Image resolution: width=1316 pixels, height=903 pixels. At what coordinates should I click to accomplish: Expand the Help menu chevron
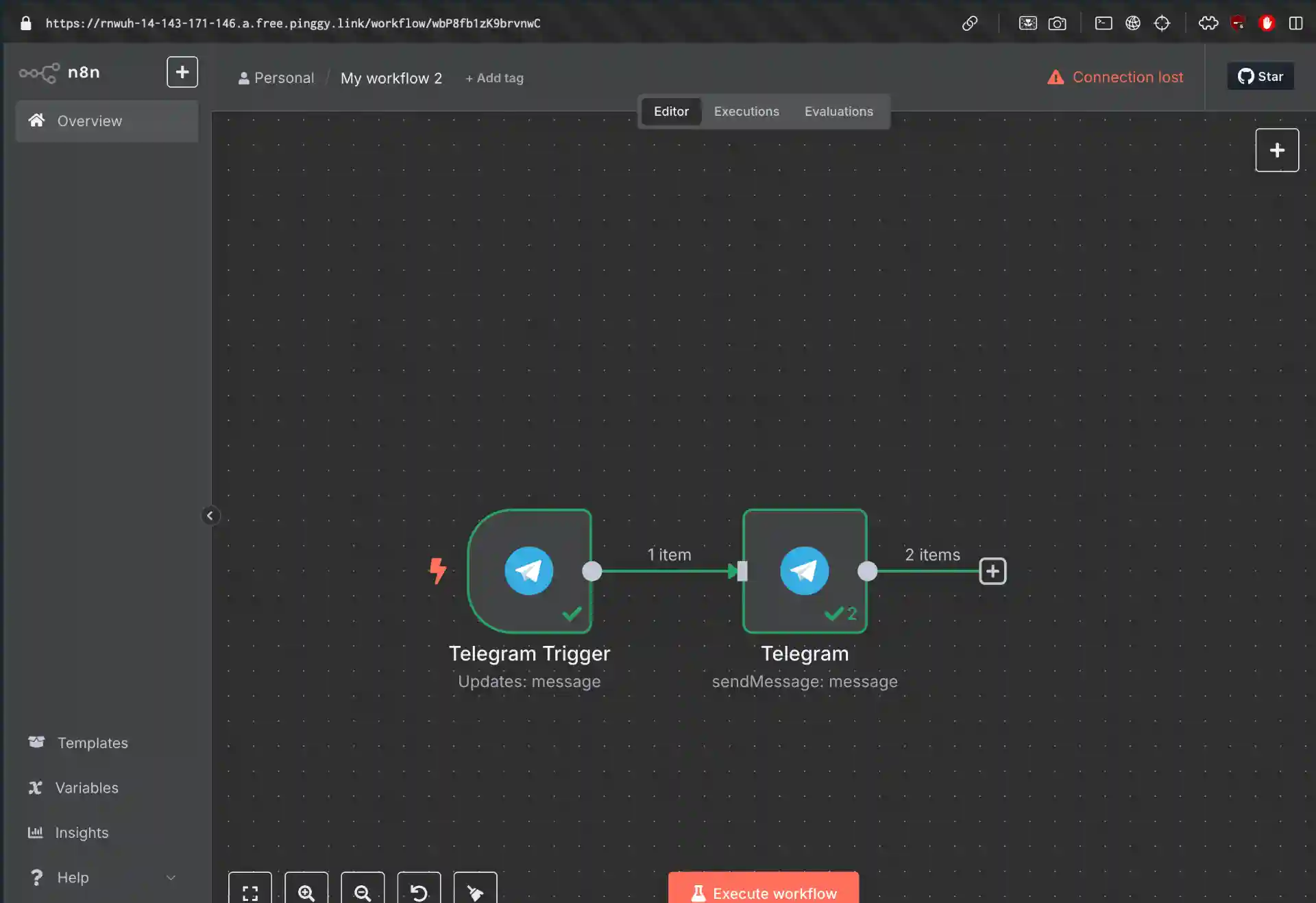click(171, 878)
